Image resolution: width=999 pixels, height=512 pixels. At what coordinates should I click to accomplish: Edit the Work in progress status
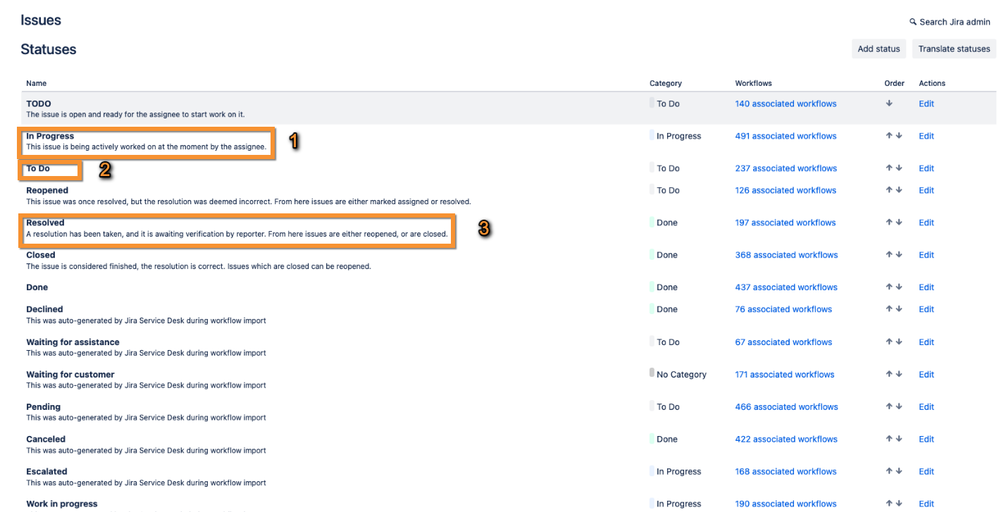coord(926,504)
